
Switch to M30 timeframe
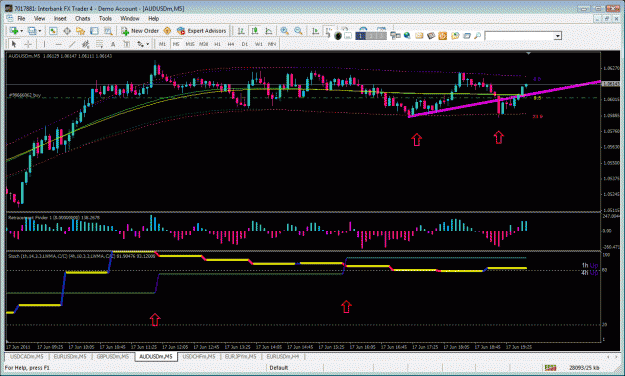(x=204, y=44)
